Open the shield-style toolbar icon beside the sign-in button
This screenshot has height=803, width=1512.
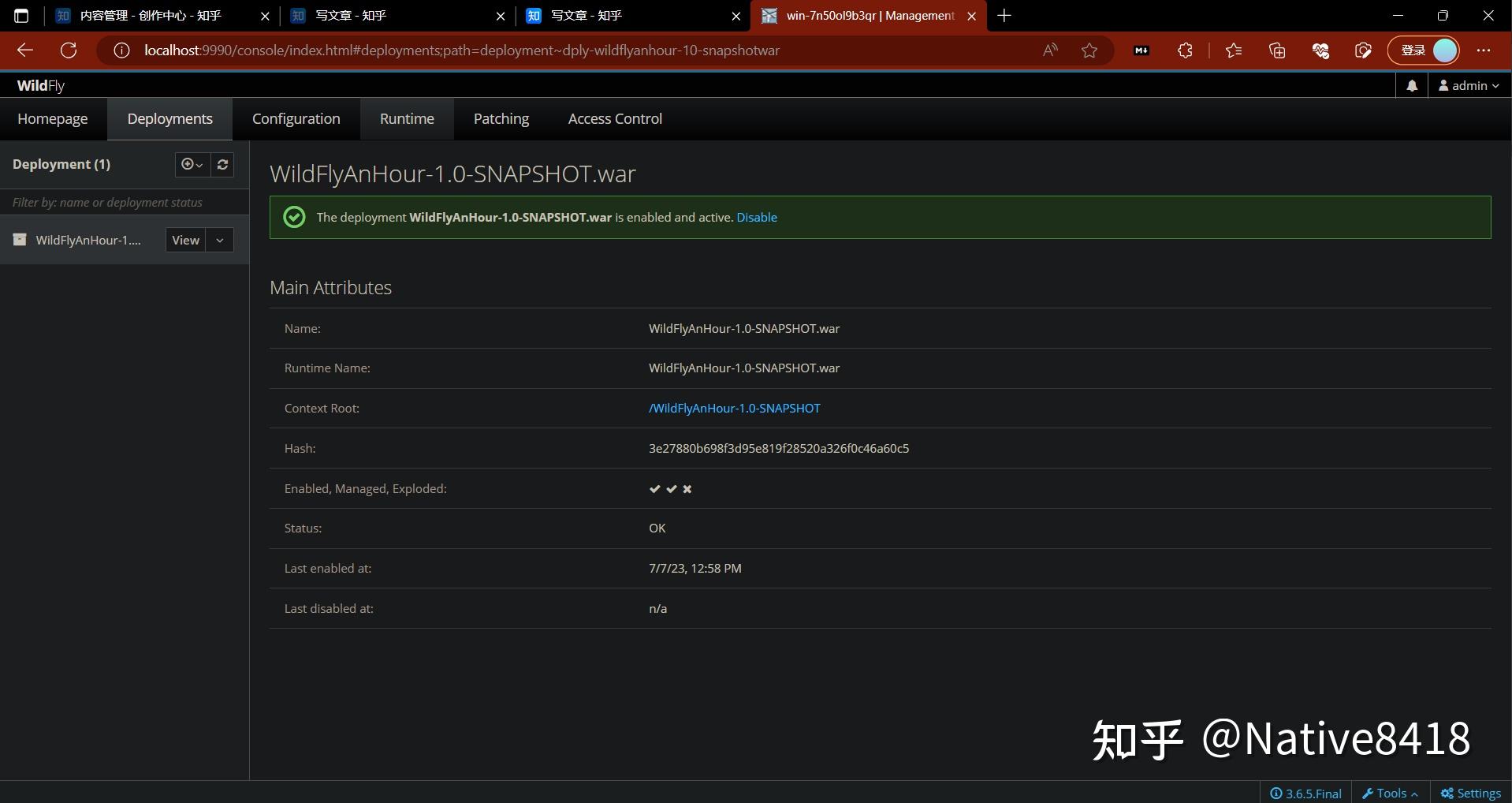pos(1363,50)
